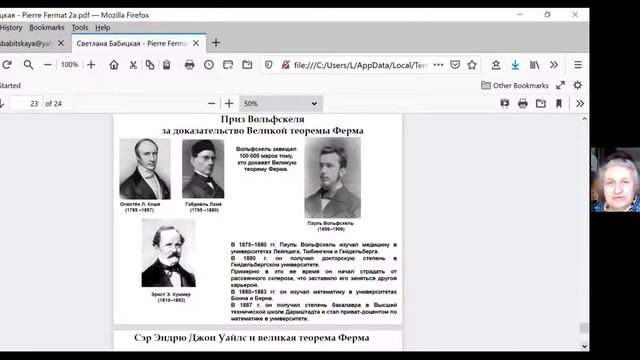Open the Firefox hamburger menu
Image resolution: width=640 pixels, height=360 pixels.
click(578, 65)
